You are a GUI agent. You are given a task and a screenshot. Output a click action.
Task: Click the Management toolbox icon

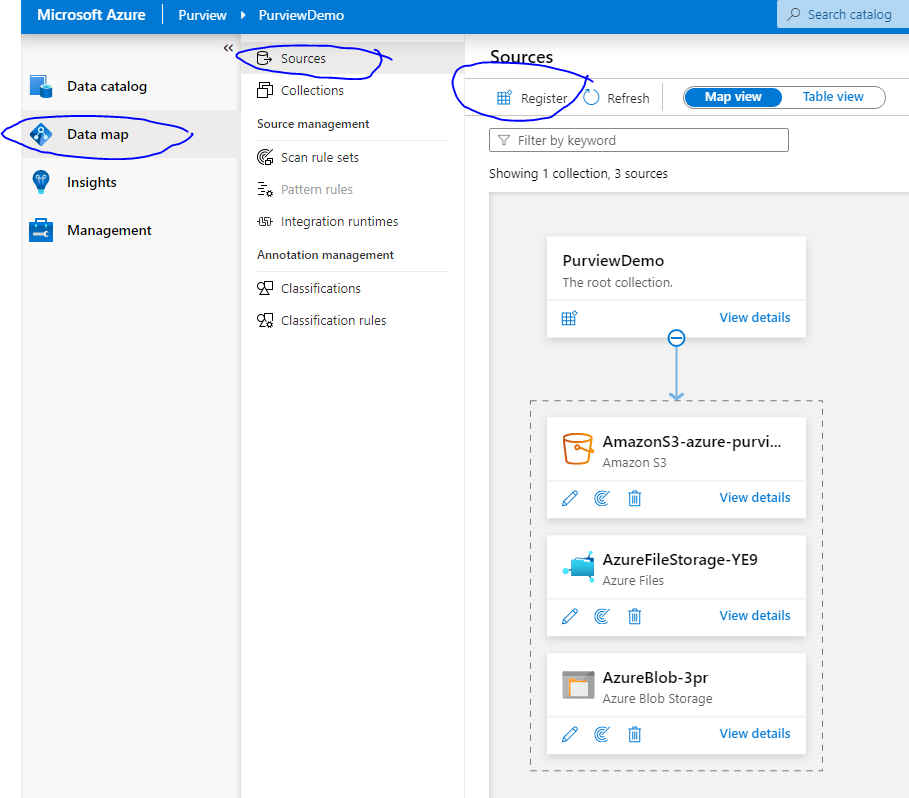tap(41, 230)
